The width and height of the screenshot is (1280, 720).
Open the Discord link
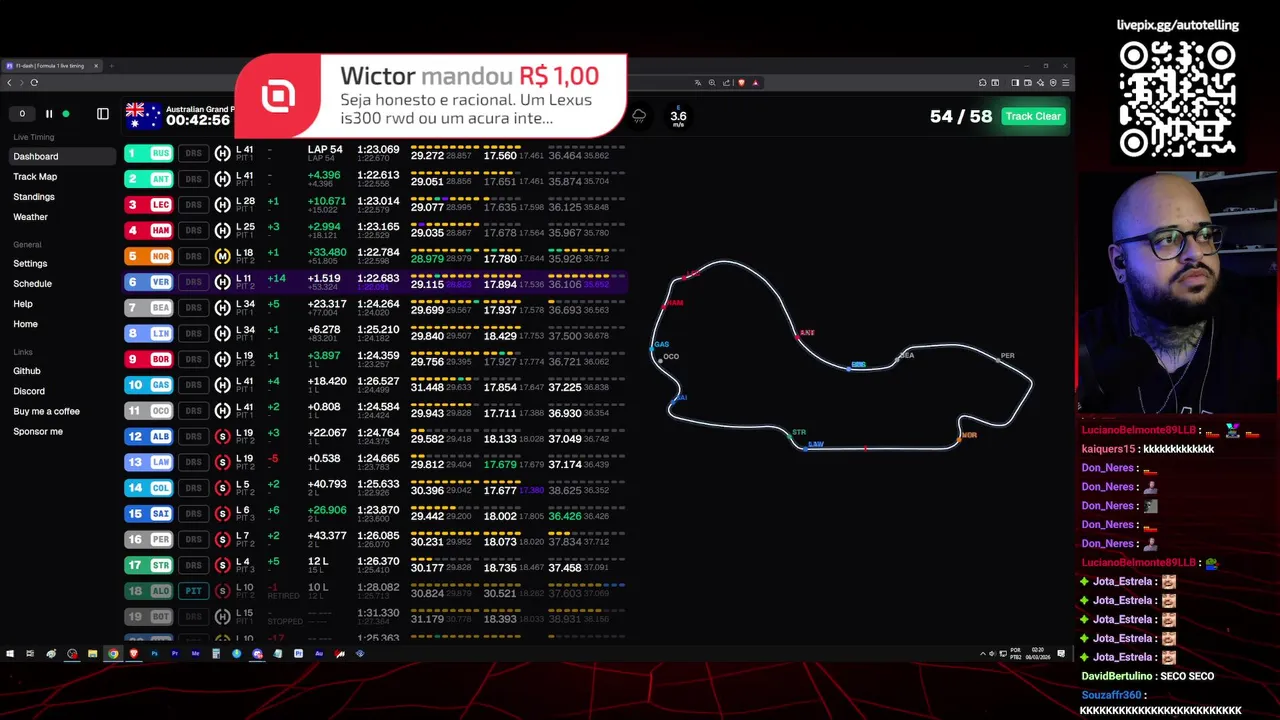click(x=29, y=391)
